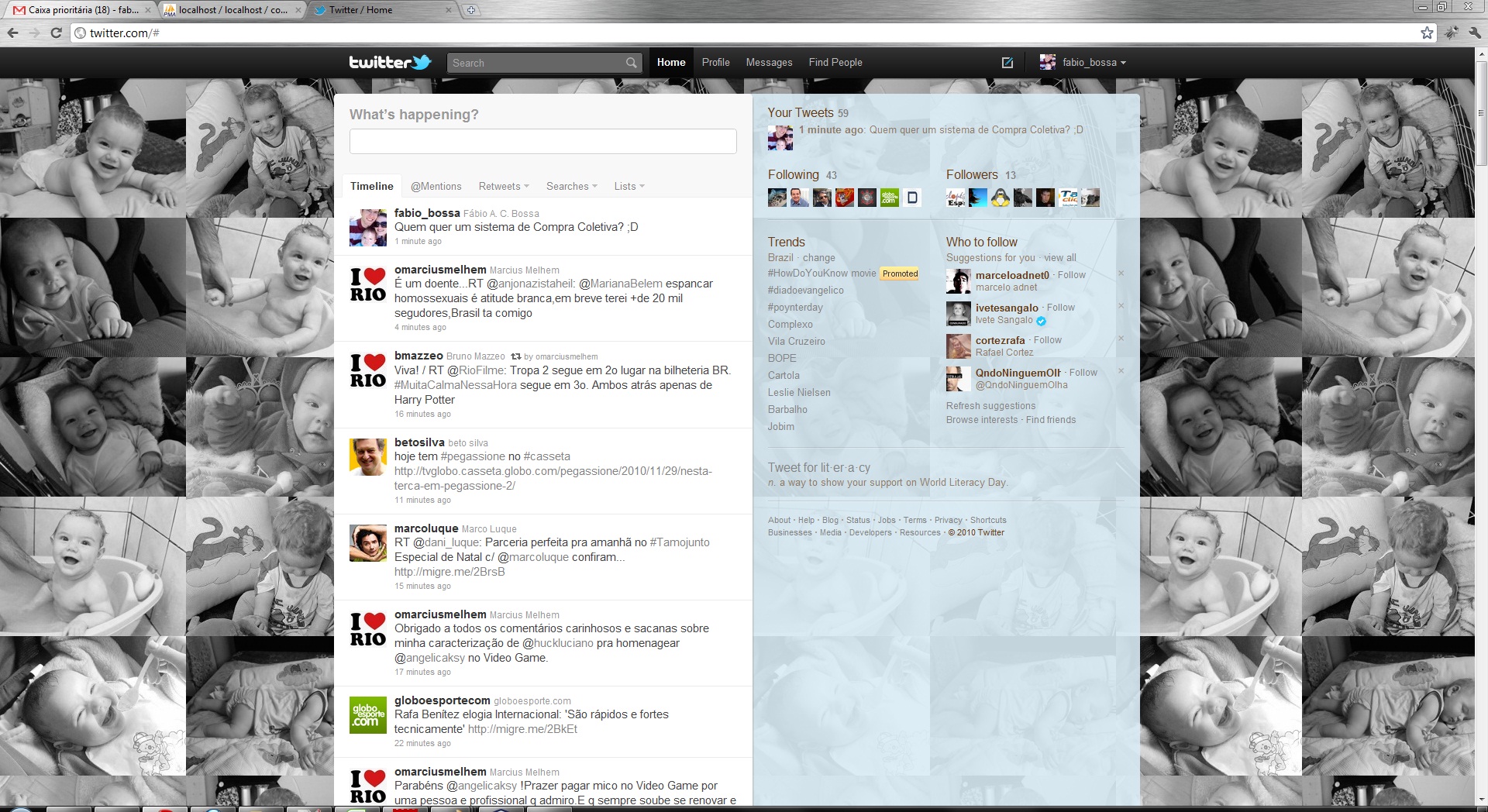Image resolution: width=1488 pixels, height=812 pixels.
Task: Follow QndoNinguemOlha
Action: click(x=1083, y=373)
